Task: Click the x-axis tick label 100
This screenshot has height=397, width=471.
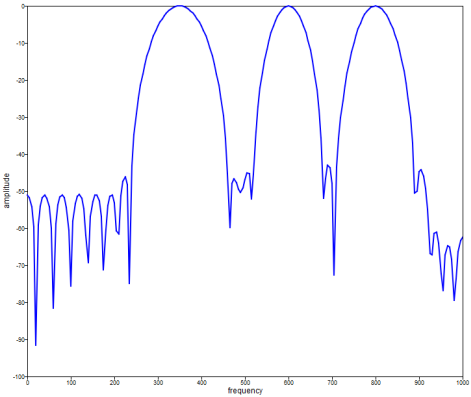Action: coord(71,382)
